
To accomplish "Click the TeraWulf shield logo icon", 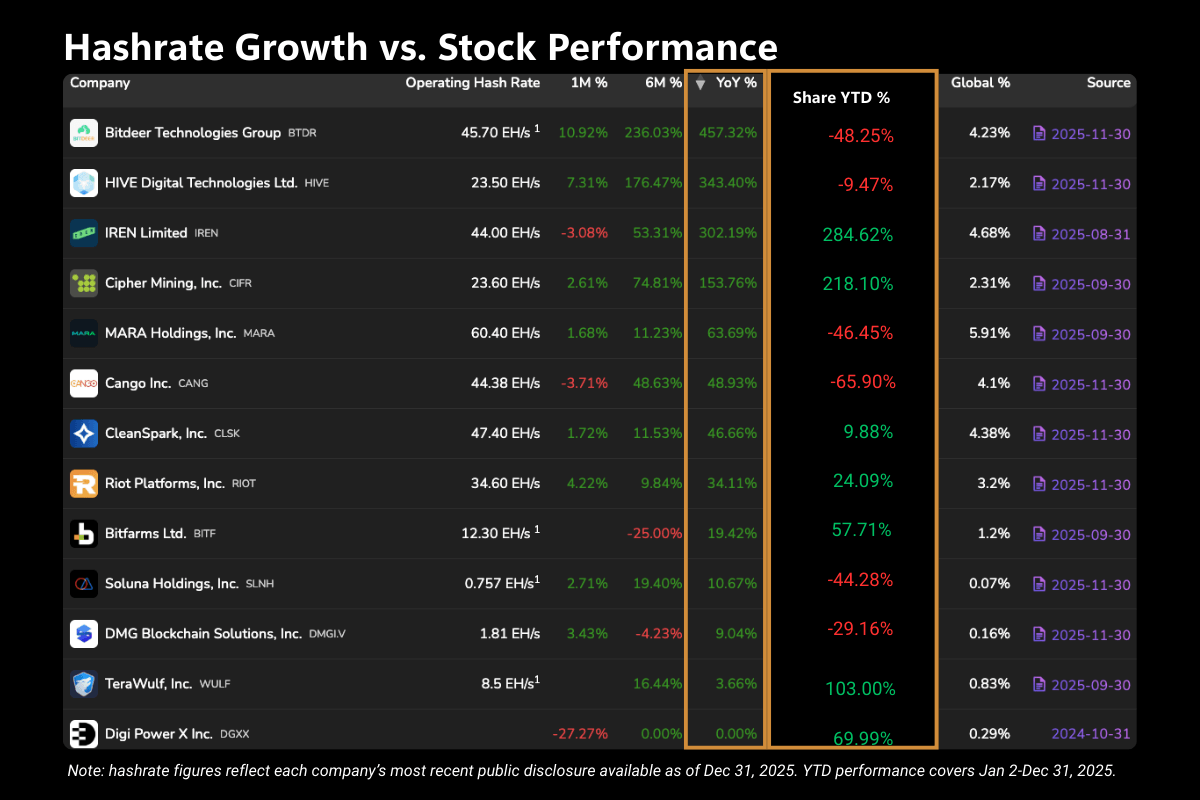I will [x=84, y=684].
